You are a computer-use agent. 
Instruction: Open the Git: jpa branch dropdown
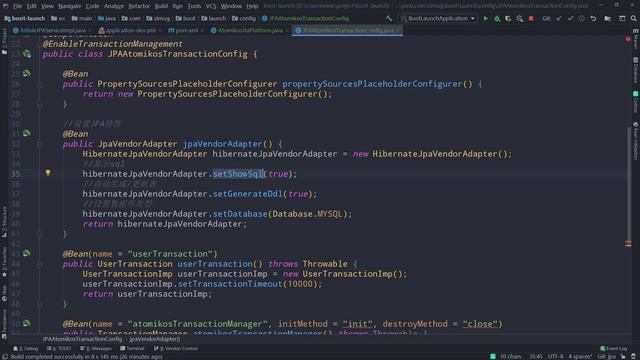point(606,356)
